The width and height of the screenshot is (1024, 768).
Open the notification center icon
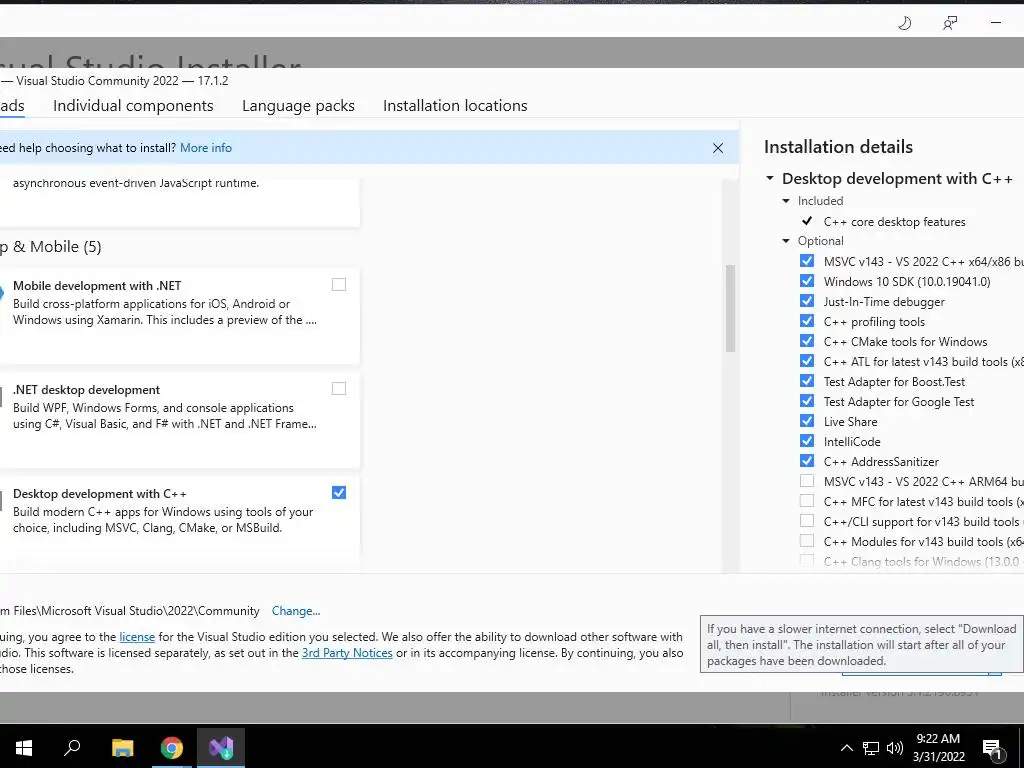tap(992, 749)
